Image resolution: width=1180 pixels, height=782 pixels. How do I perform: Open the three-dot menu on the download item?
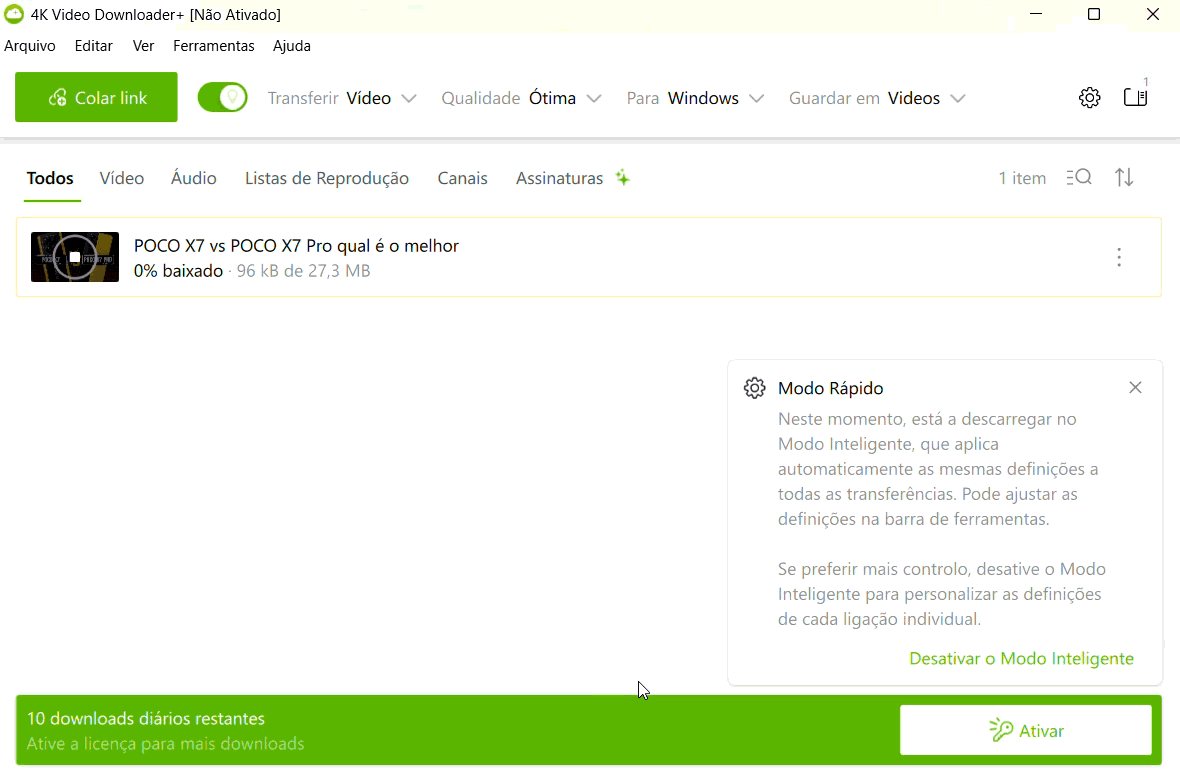(x=1118, y=257)
